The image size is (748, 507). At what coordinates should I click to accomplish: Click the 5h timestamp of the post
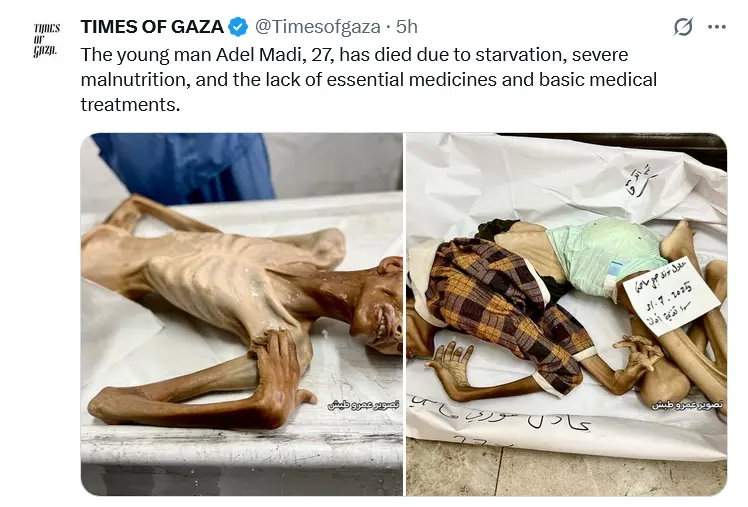click(x=406, y=27)
